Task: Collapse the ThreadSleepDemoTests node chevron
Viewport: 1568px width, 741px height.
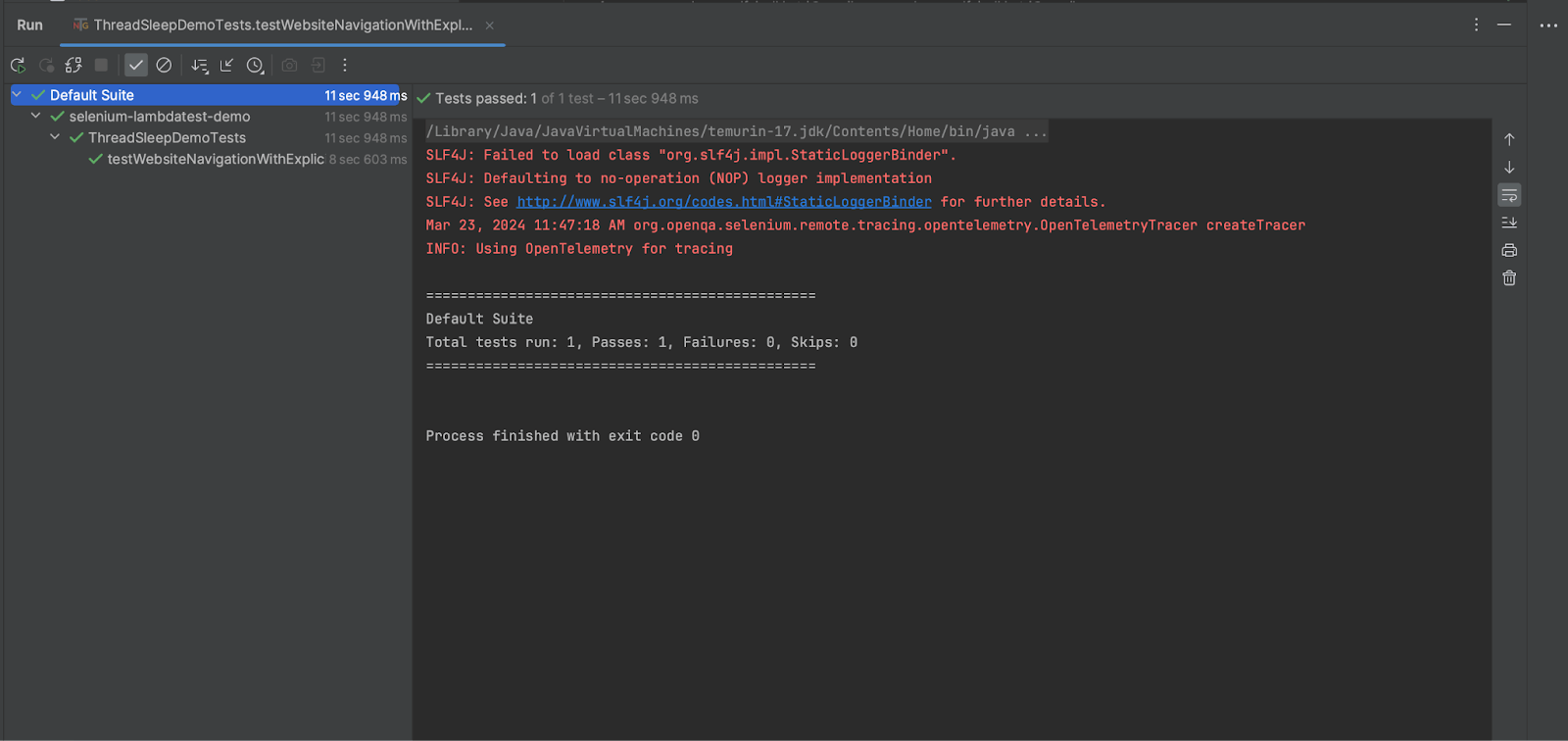Action: point(55,137)
